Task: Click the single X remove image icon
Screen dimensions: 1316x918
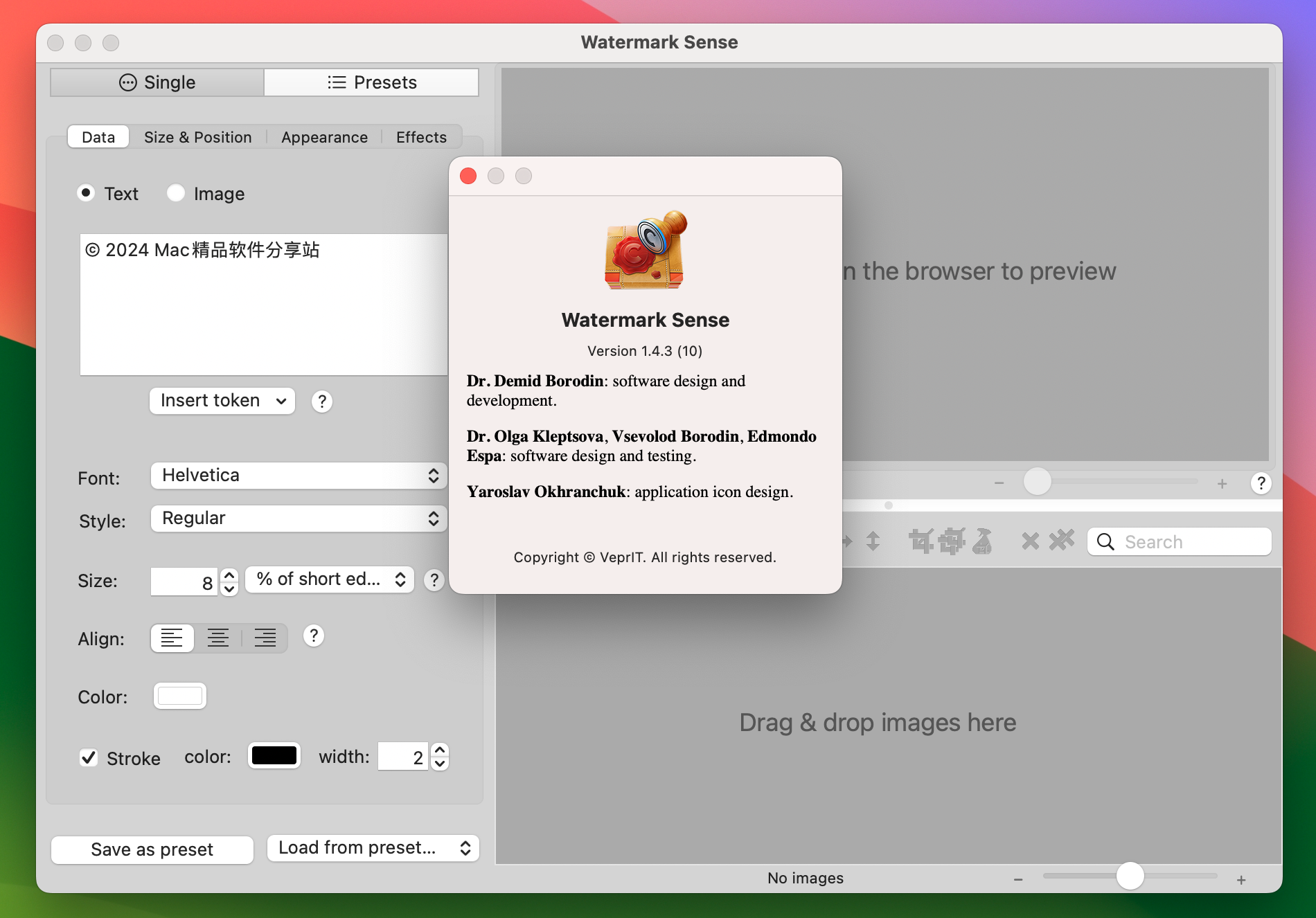Action: pyautogui.click(x=1030, y=541)
